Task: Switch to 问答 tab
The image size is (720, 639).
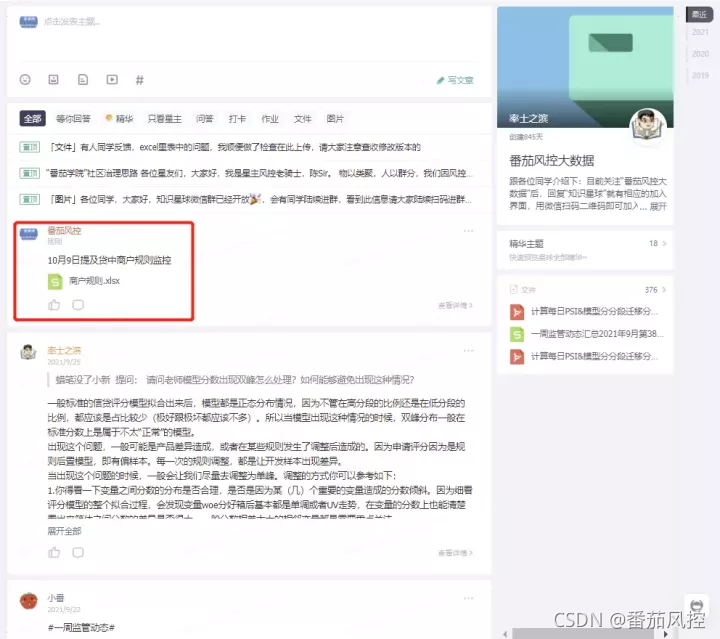Action: tap(205, 118)
